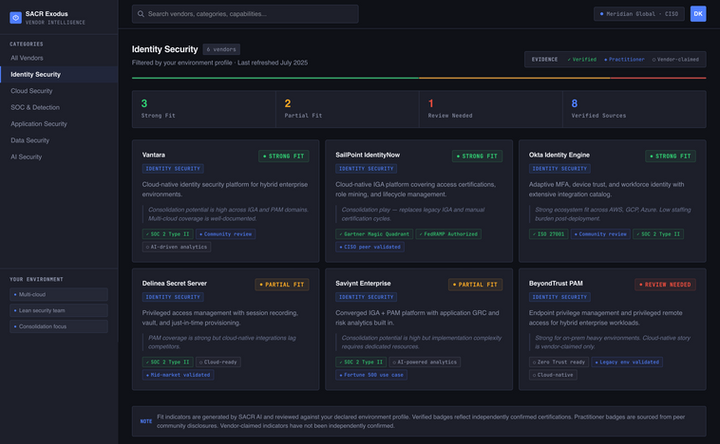
Task: Click BeyondTrust's Cloud-native badge
Action: 553,375
